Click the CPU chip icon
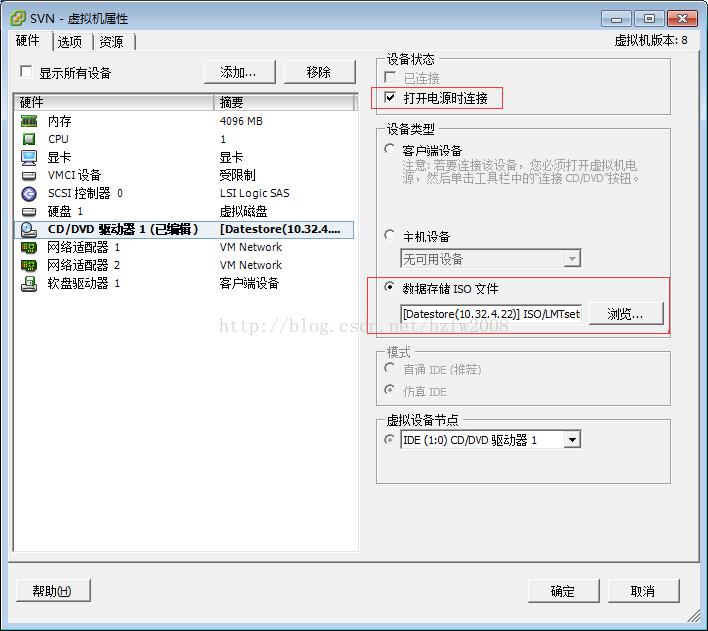Image resolution: width=708 pixels, height=631 pixels. [x=29, y=139]
